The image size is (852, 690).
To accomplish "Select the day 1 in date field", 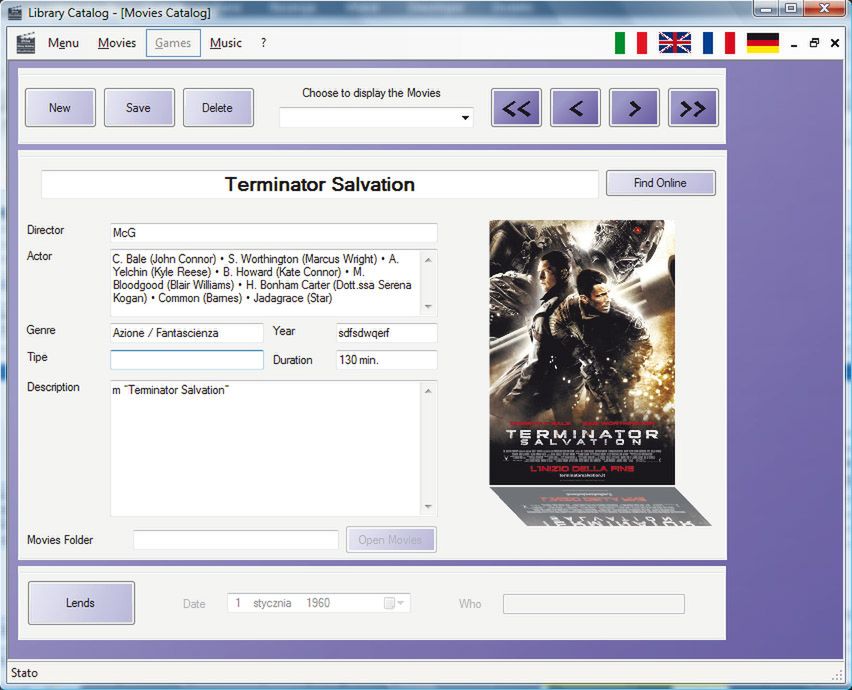I will (x=238, y=603).
